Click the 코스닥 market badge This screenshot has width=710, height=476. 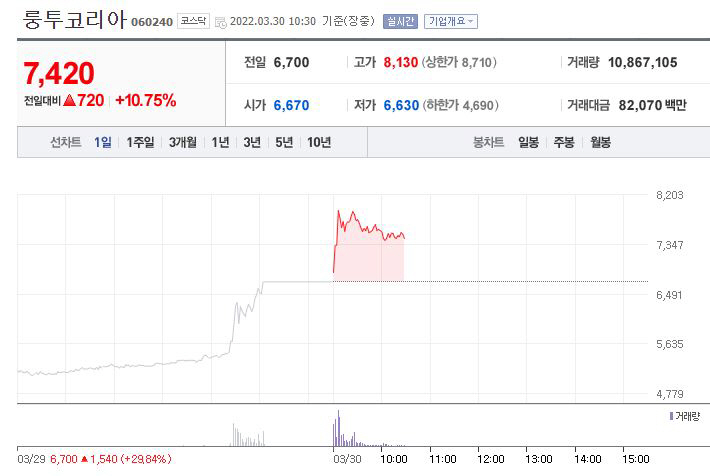[x=192, y=21]
